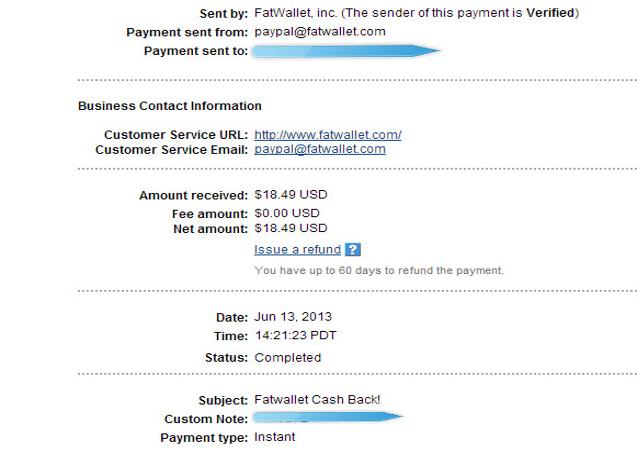The image size is (637, 453).
Task: Click the Jun 13, 2013 date value
Action: (293, 317)
